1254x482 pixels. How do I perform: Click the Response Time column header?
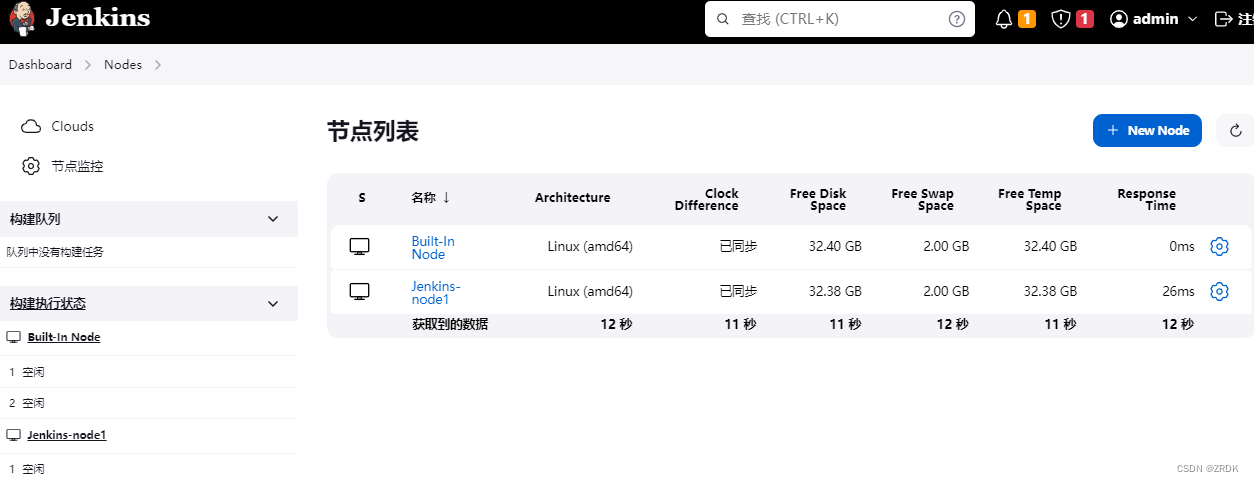tap(1147, 200)
